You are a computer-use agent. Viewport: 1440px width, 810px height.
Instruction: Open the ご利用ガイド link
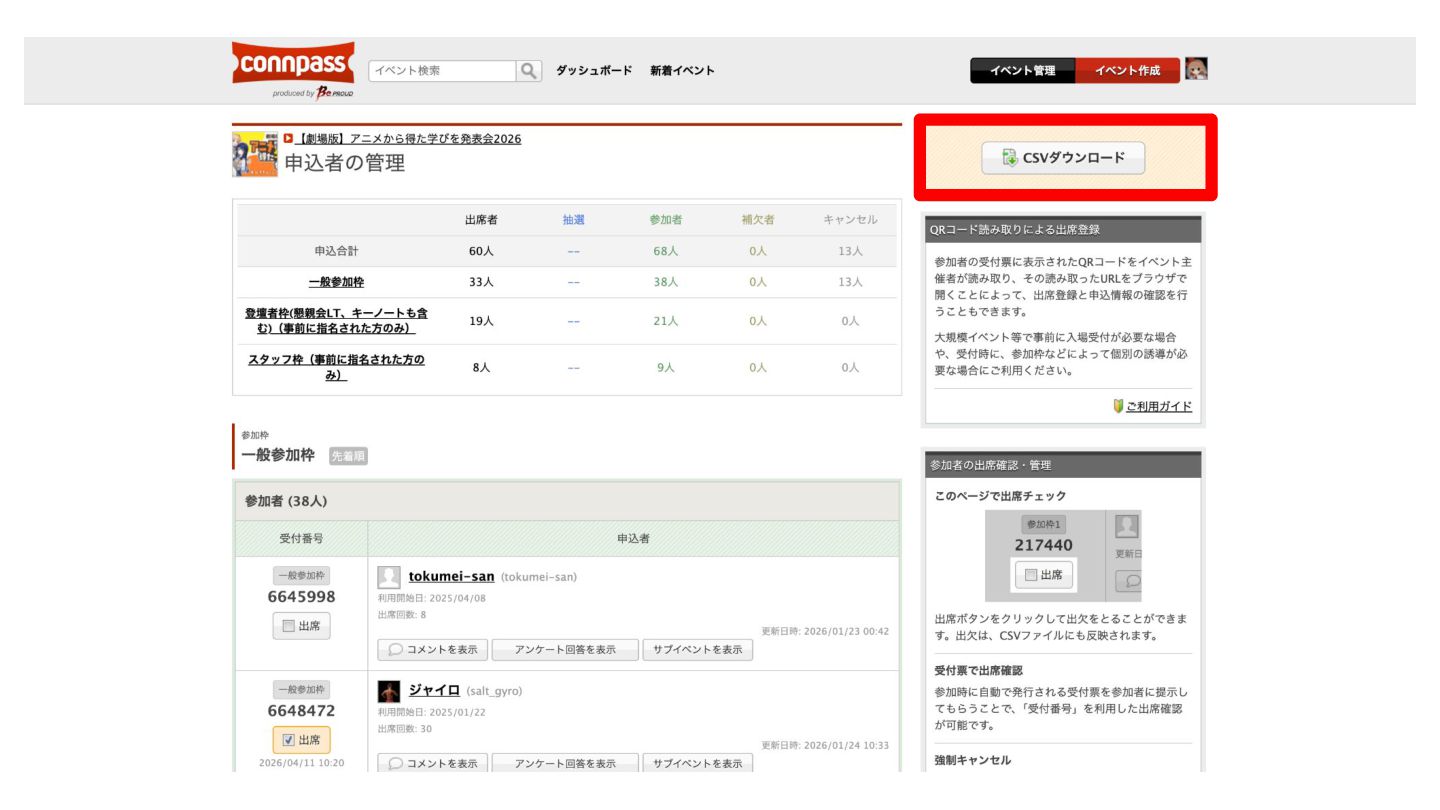[x=1159, y=407]
